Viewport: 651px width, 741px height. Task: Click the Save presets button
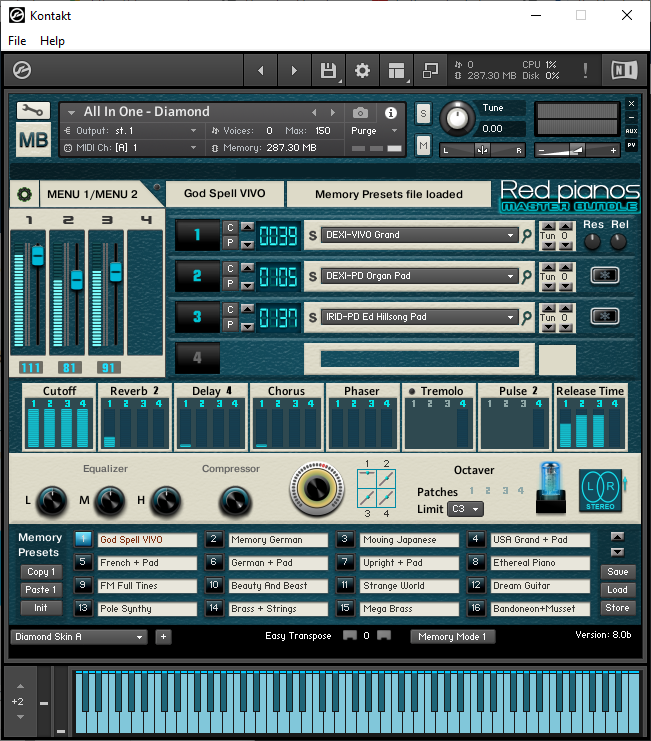[x=617, y=572]
